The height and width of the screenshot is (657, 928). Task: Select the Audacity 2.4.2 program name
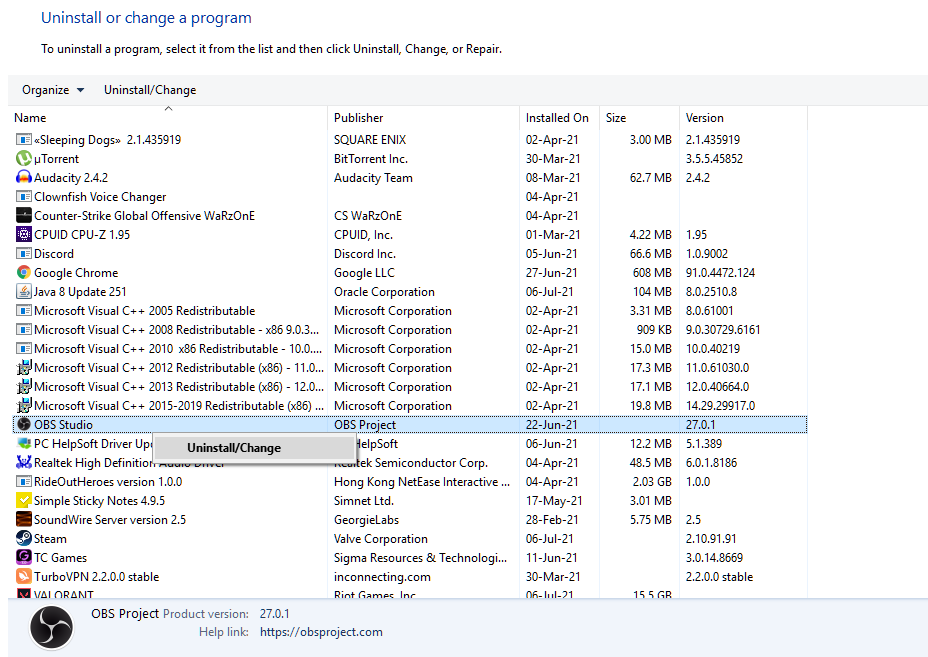point(71,178)
